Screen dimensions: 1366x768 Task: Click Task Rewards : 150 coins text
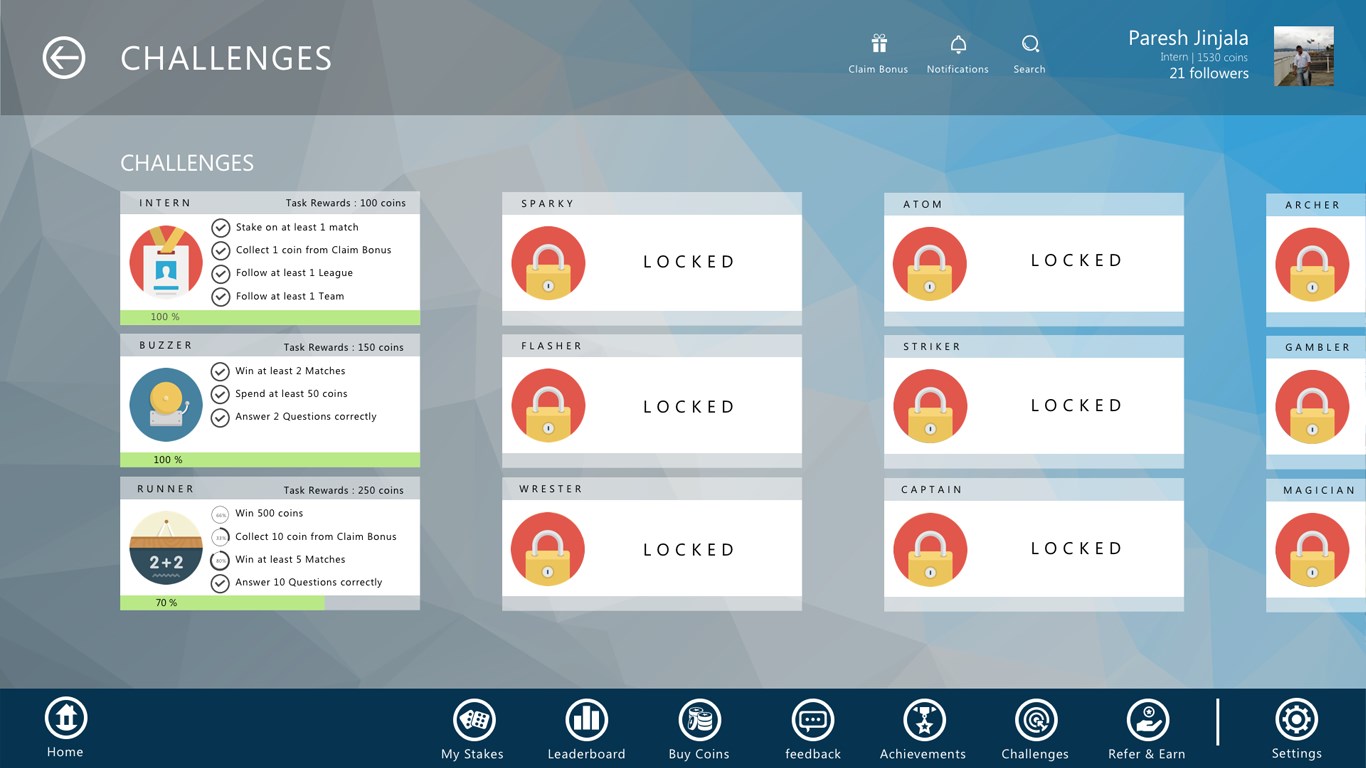344,347
